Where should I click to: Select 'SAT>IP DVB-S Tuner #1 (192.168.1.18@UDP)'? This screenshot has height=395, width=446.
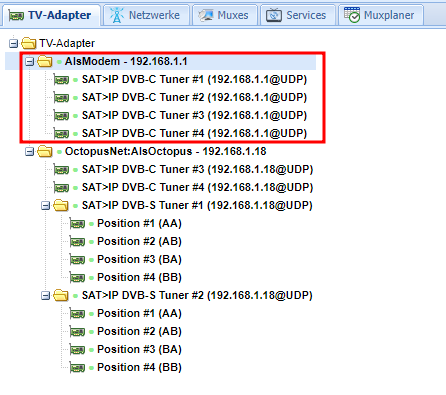click(197, 206)
